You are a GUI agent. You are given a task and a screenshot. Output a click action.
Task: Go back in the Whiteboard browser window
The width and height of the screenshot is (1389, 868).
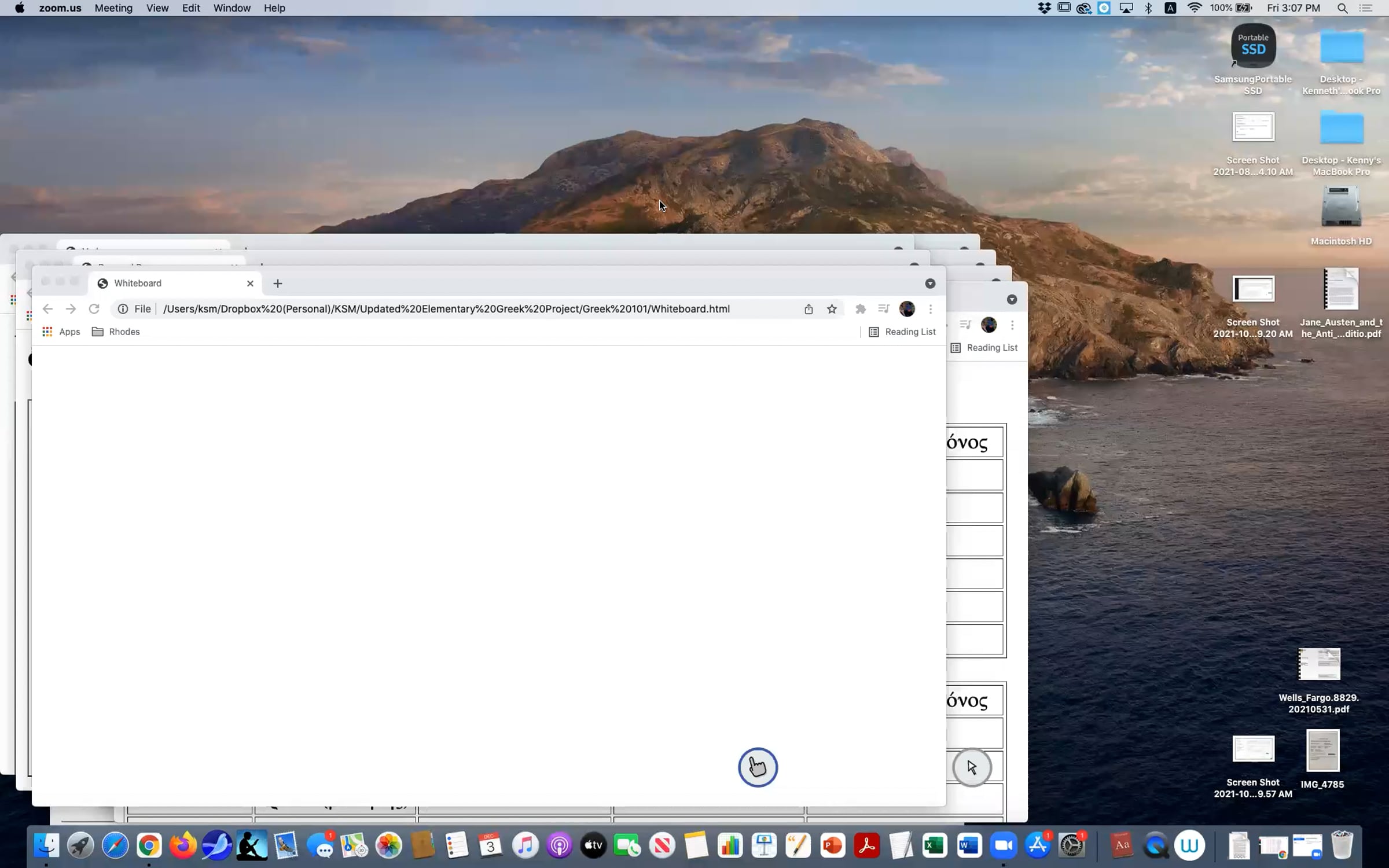47,309
